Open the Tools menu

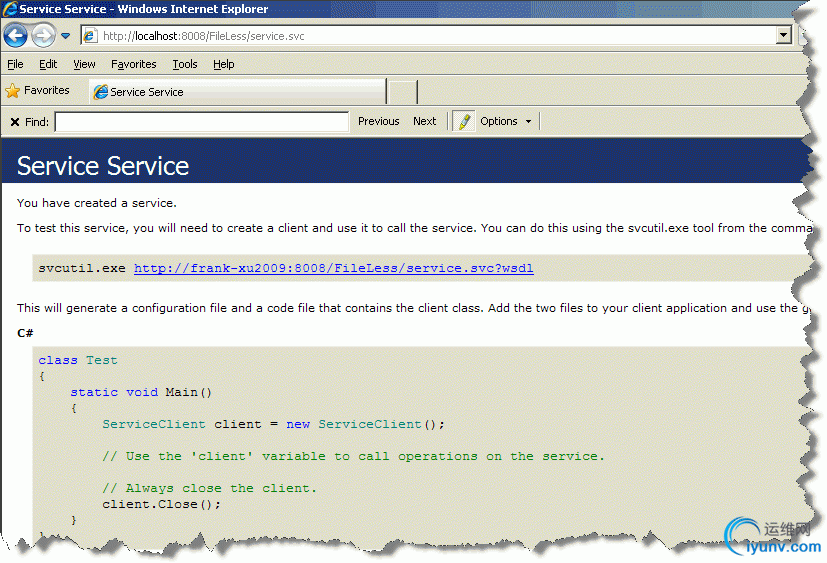(x=185, y=64)
